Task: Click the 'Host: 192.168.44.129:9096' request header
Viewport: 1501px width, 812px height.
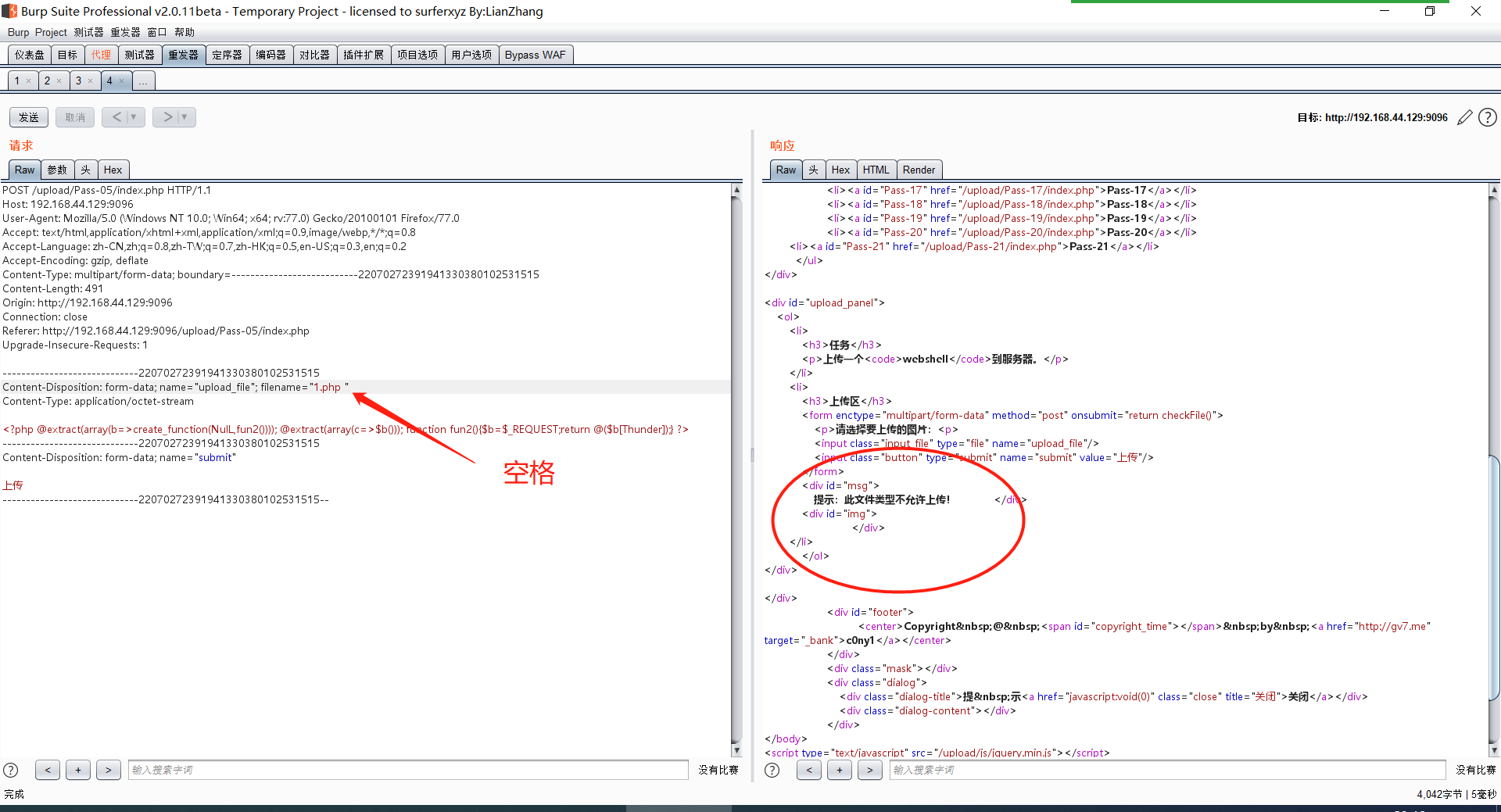Action: point(68,204)
